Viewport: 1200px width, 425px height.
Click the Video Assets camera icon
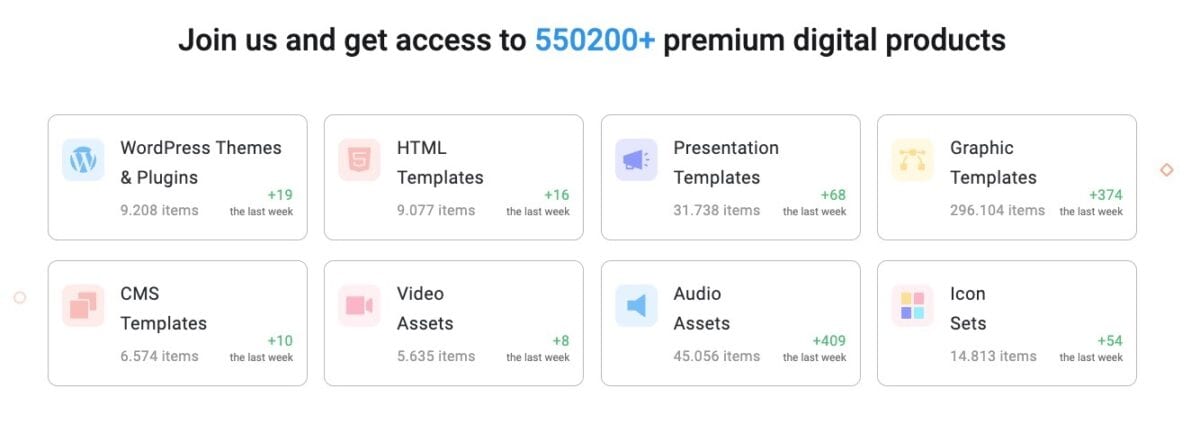(x=359, y=306)
